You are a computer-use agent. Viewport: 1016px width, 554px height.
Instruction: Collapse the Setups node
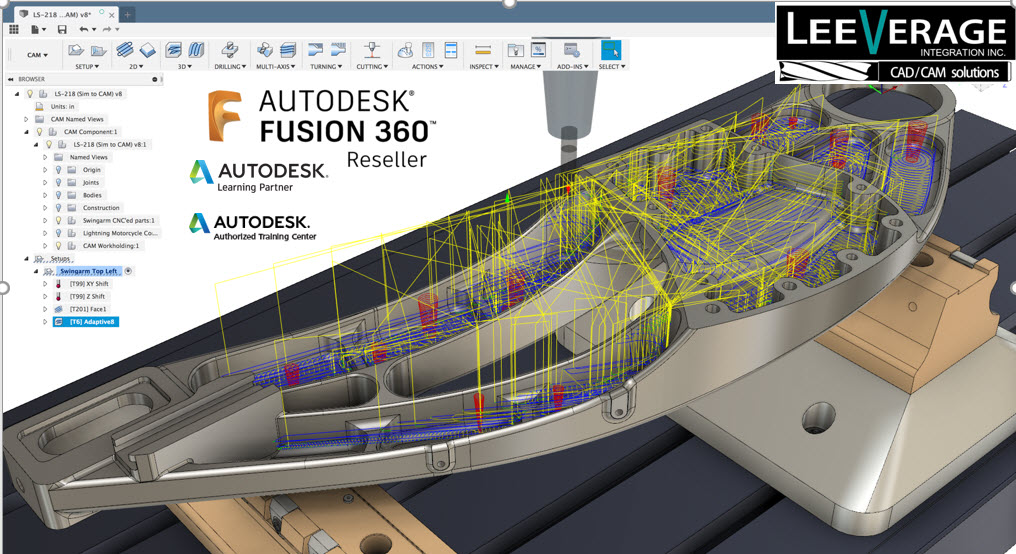[27, 259]
